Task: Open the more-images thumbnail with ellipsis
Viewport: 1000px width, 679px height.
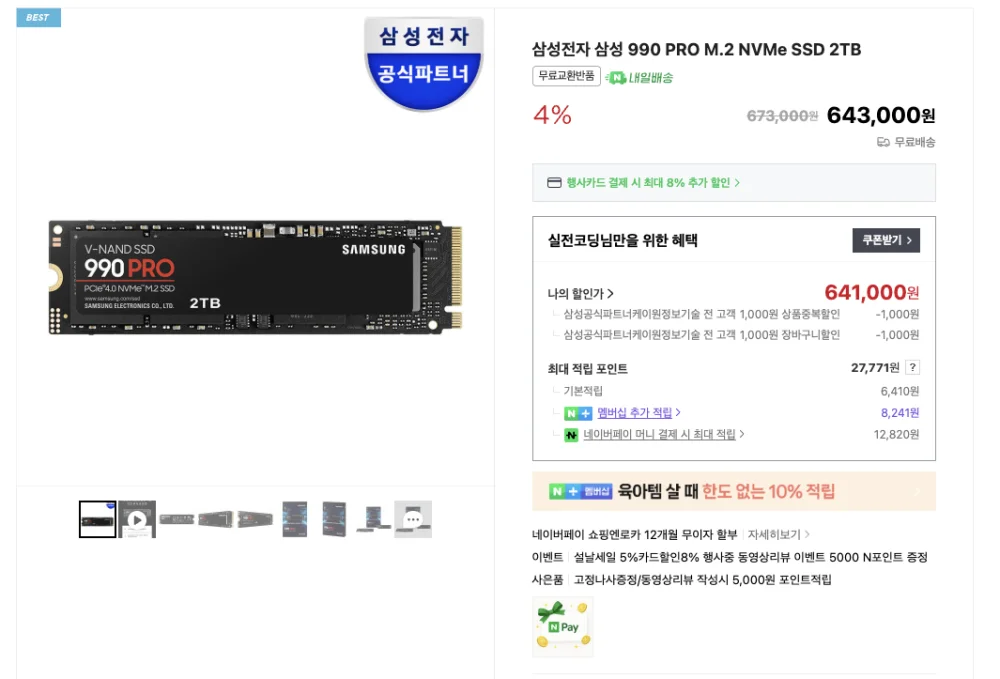Action: [413, 519]
